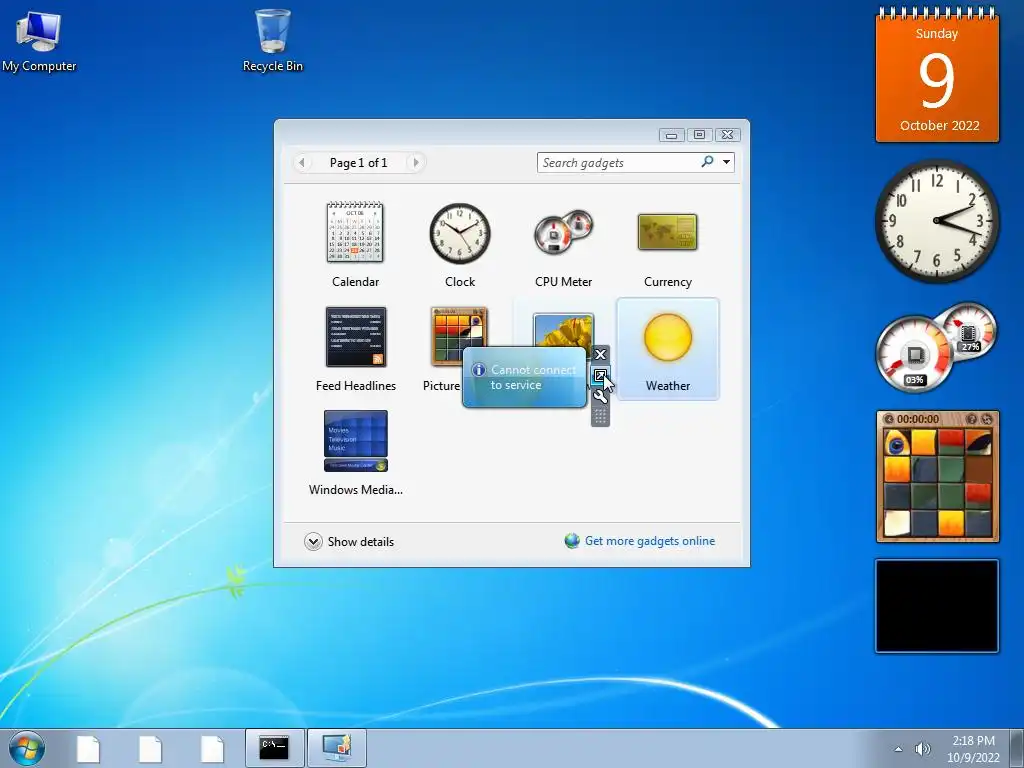Click the Cannot connect to service message
This screenshot has width=1024, height=768.
pos(533,377)
